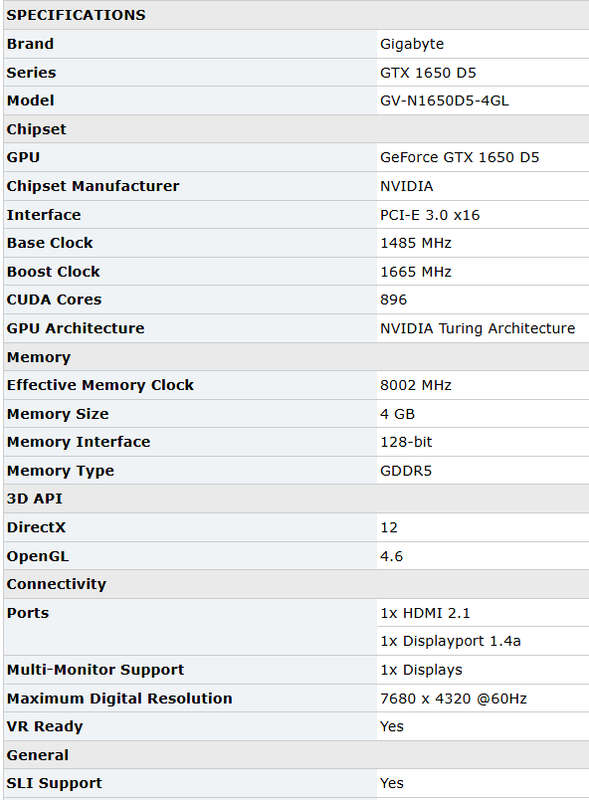Select the 1x HDMI 2.1 value

(x=425, y=613)
